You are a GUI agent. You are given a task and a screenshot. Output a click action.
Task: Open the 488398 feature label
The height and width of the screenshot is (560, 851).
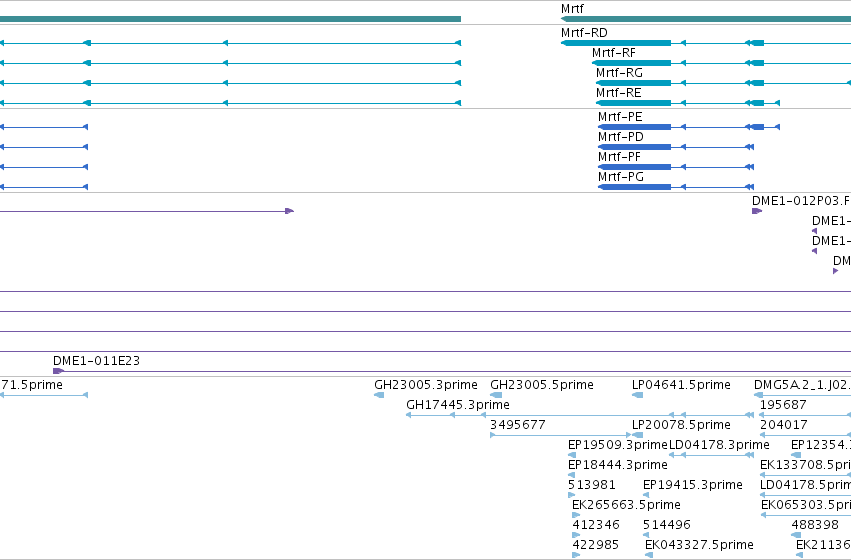click(815, 525)
